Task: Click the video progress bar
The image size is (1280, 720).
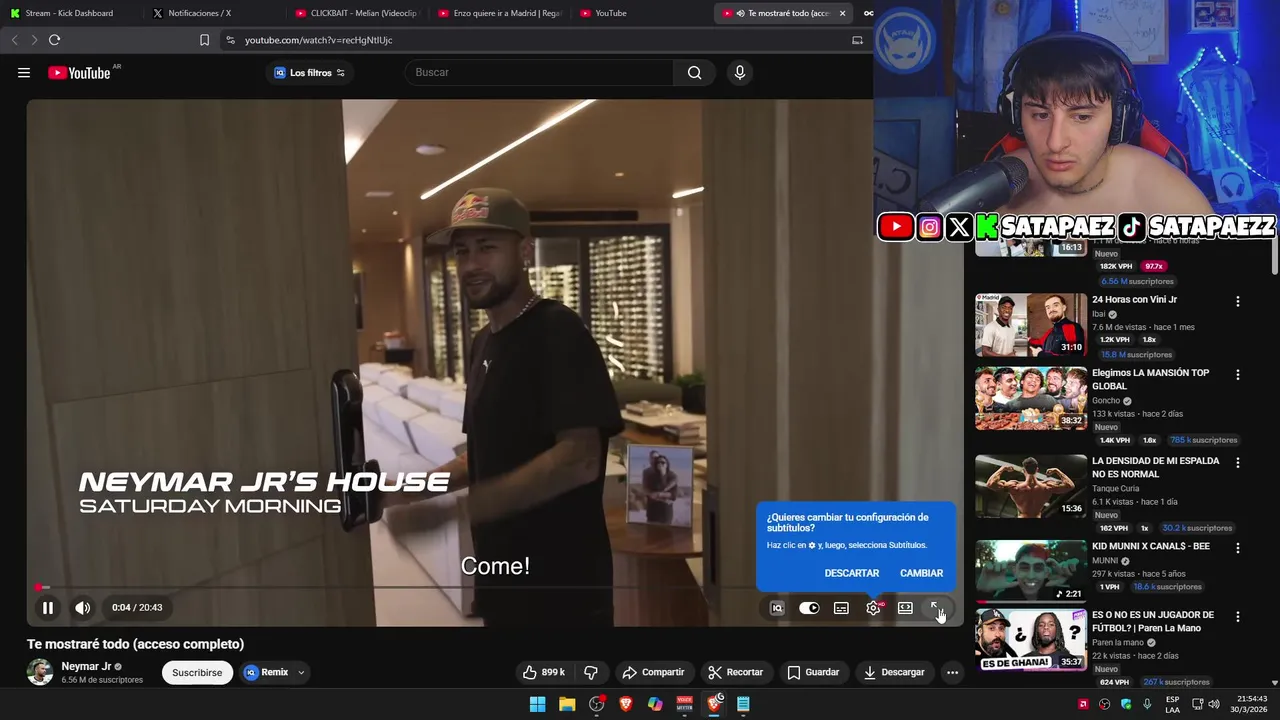Action: pos(495,587)
